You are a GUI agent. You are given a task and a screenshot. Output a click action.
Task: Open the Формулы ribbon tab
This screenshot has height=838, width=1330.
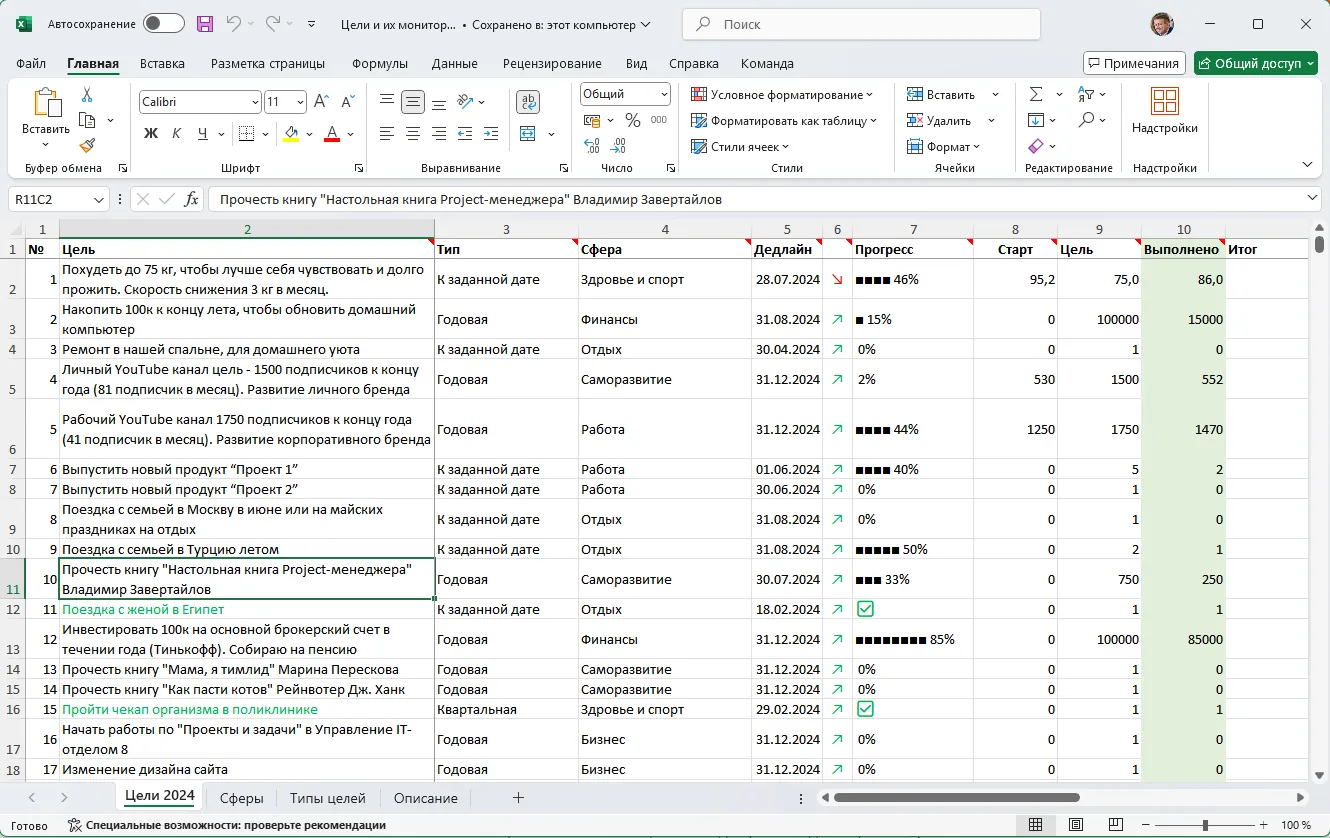point(379,63)
